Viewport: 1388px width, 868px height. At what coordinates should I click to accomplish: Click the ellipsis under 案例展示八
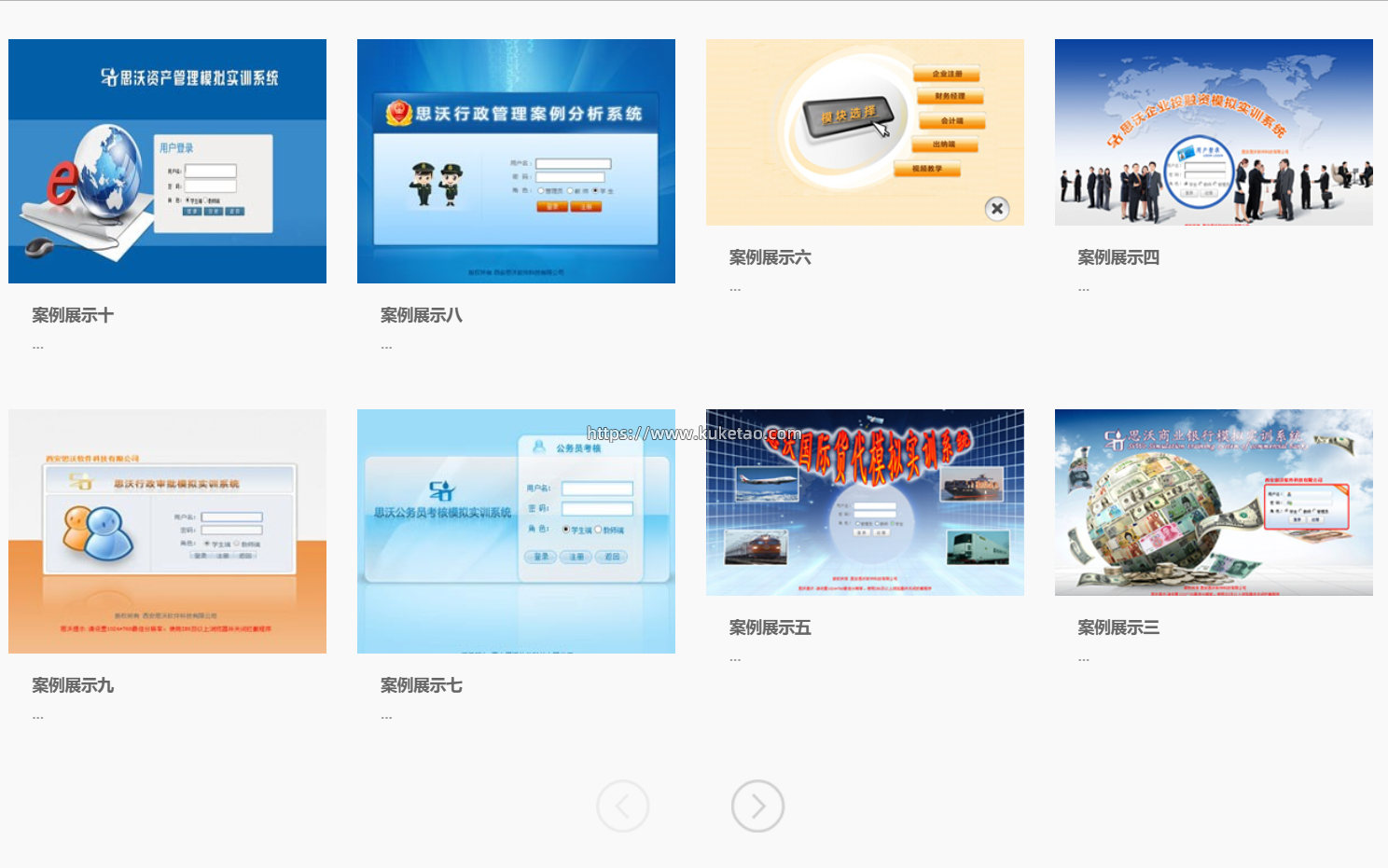(x=386, y=347)
